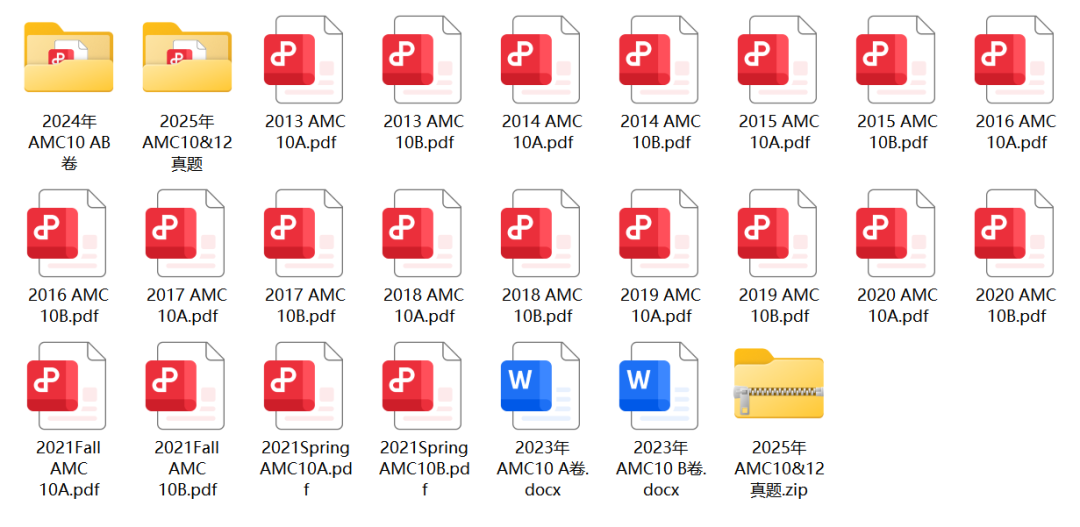The image size is (1080, 527).
Task: Click the filename text 2025年 AMC10&12真题.zip
Action: click(780, 468)
